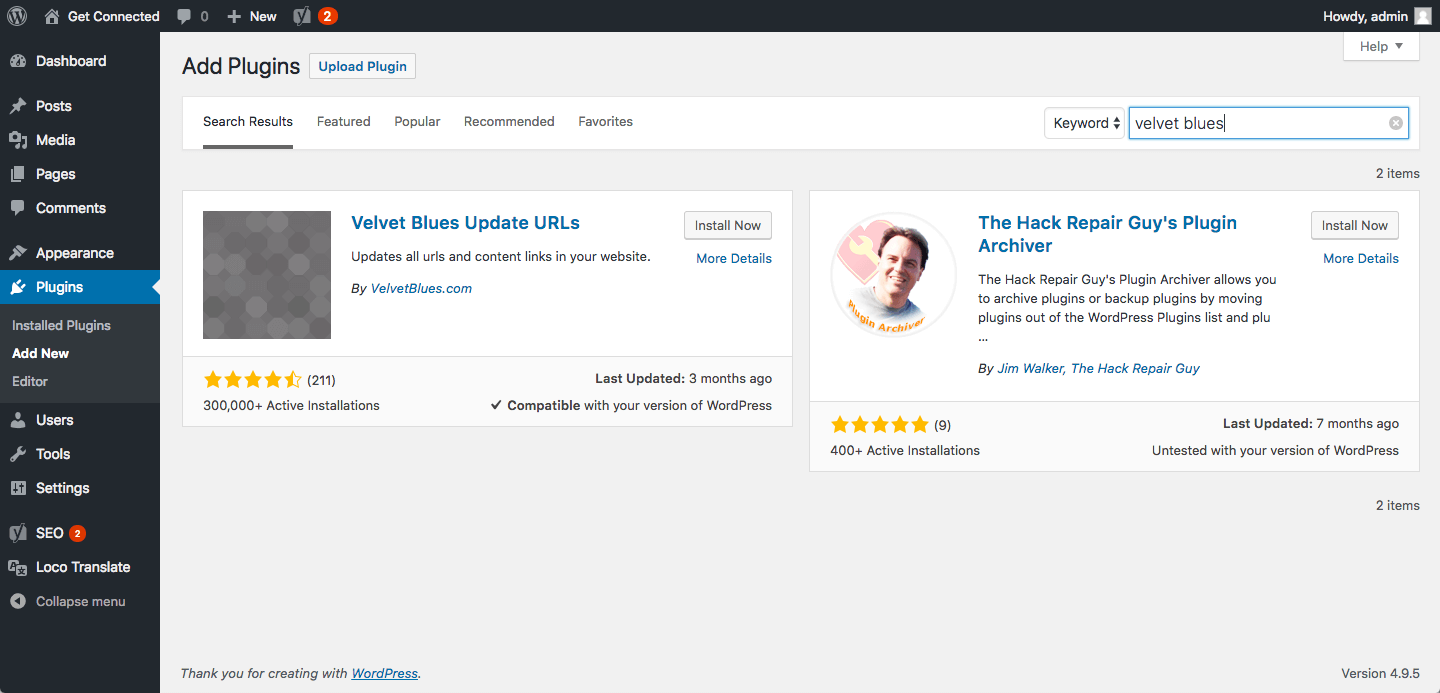Click the Collapse menu arrow icon
Screen dimensions: 1440x693
click(x=18, y=602)
